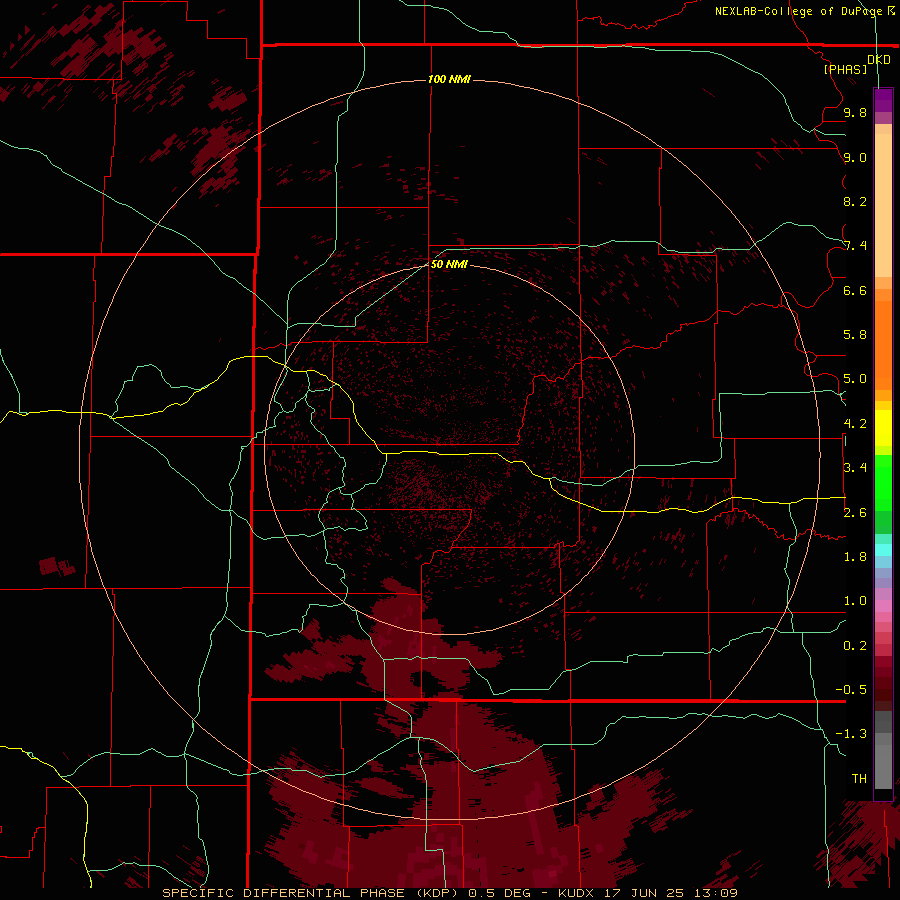
Task: Click the 7.4 value on color scale
Action: tap(855, 246)
